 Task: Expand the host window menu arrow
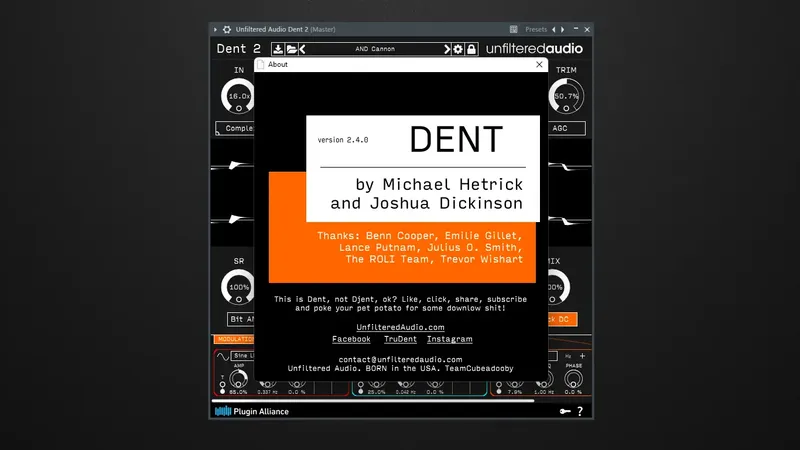tap(215, 30)
